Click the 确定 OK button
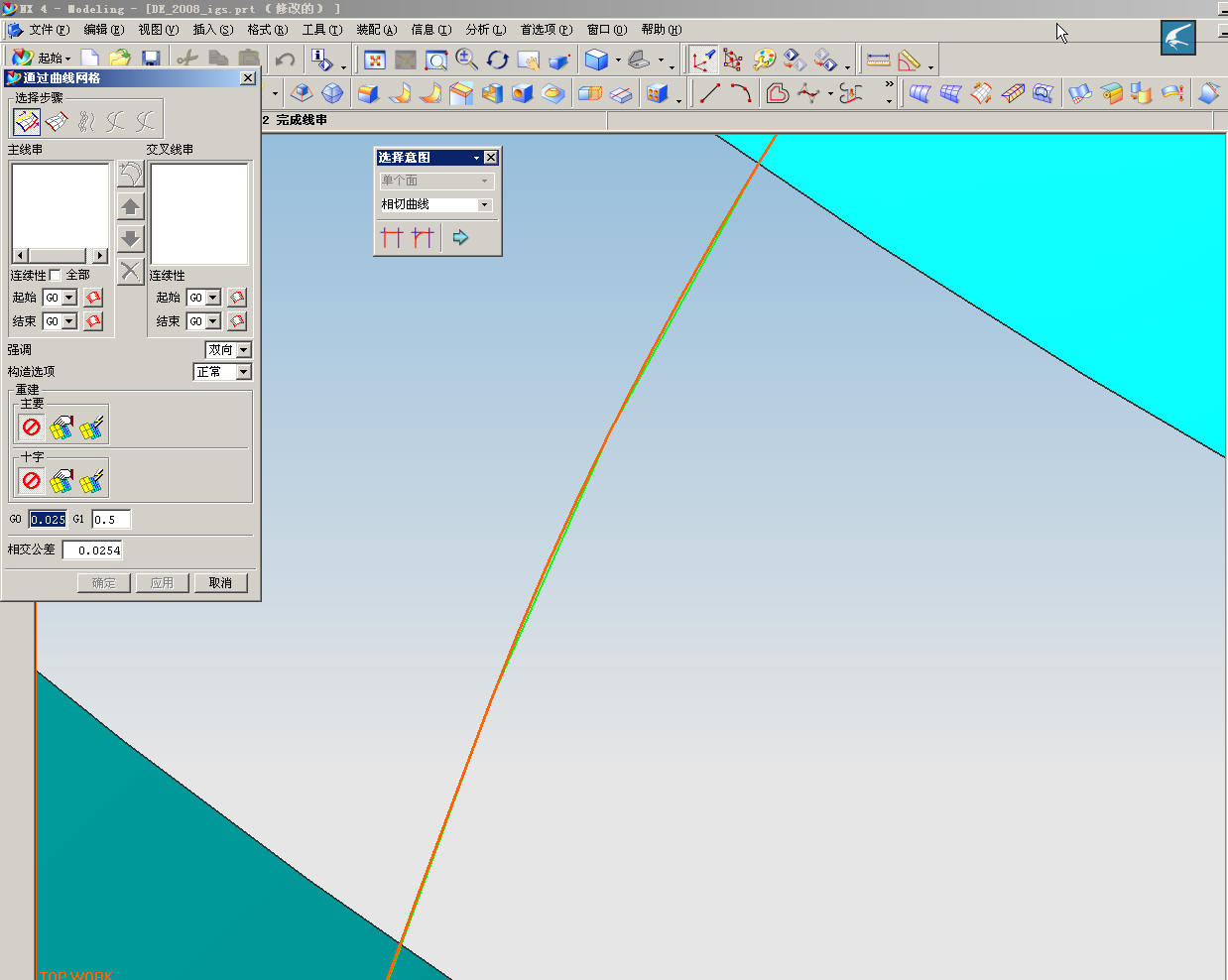Screen dimensions: 1228x980 click(104, 583)
